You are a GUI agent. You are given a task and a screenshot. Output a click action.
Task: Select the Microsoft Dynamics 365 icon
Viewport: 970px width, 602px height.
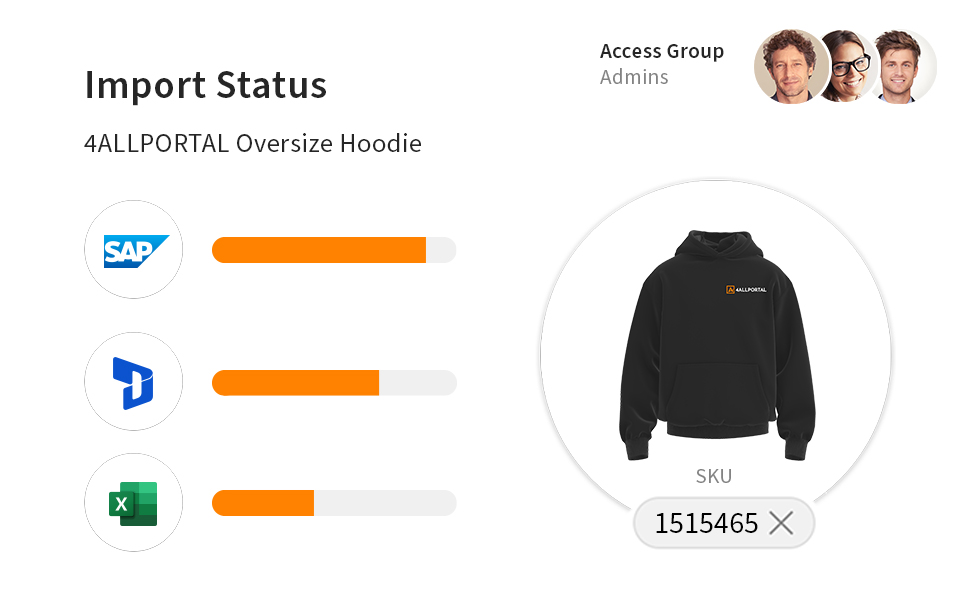click(134, 382)
